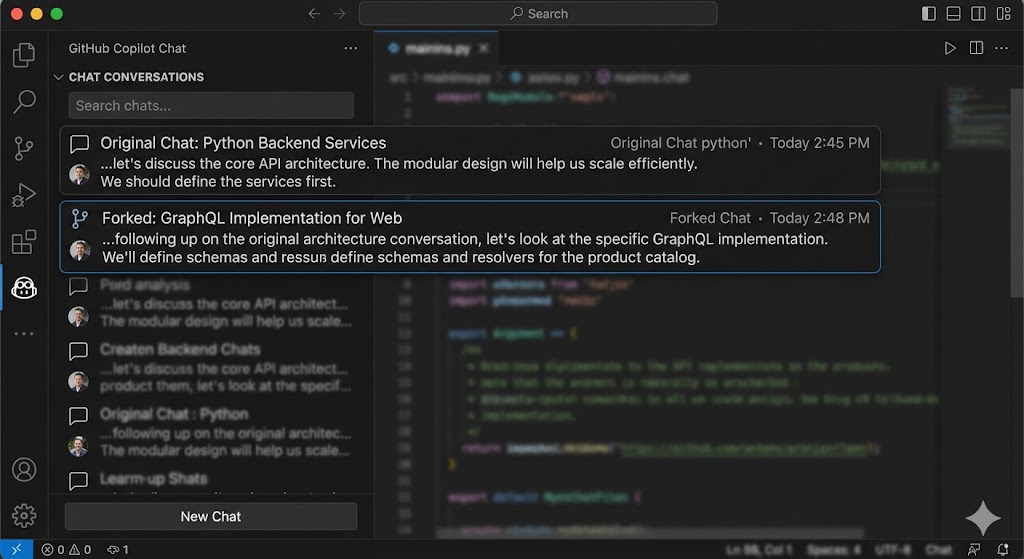Screen dimensions: 1024x559
Task: Click the editor horizontal scrollbar
Action: click(649, 534)
